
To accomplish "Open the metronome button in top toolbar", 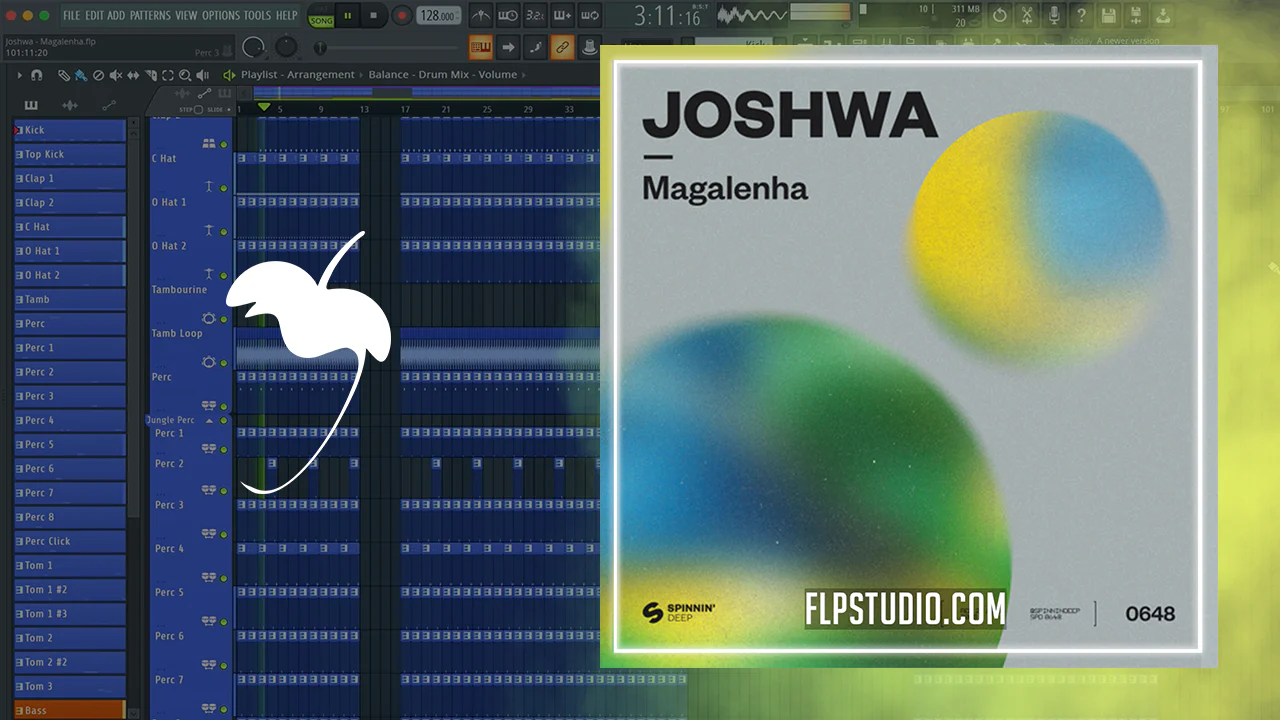I will [x=481, y=16].
